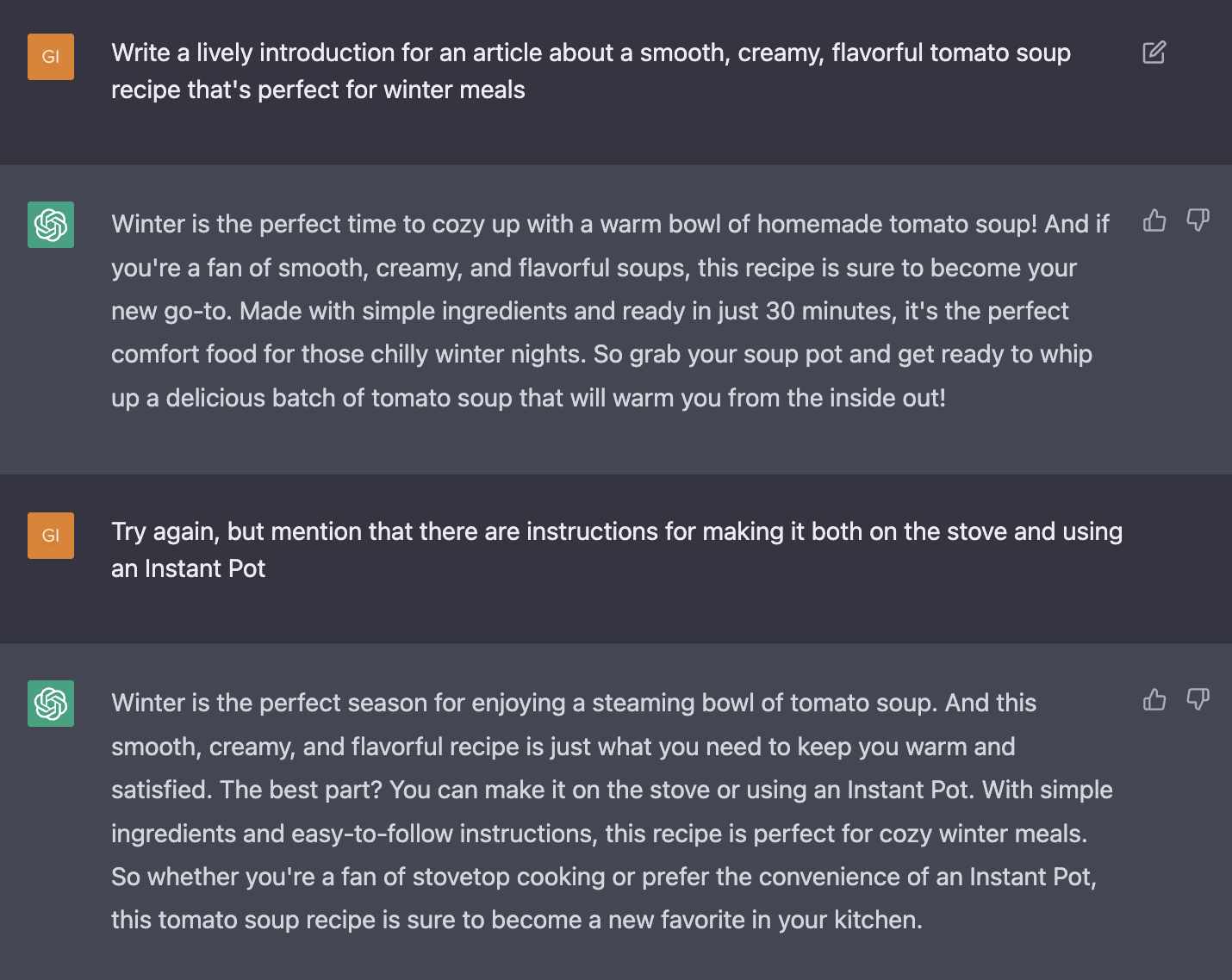
Task: Click the first user message bubble to expand it
Action: [x=590, y=71]
